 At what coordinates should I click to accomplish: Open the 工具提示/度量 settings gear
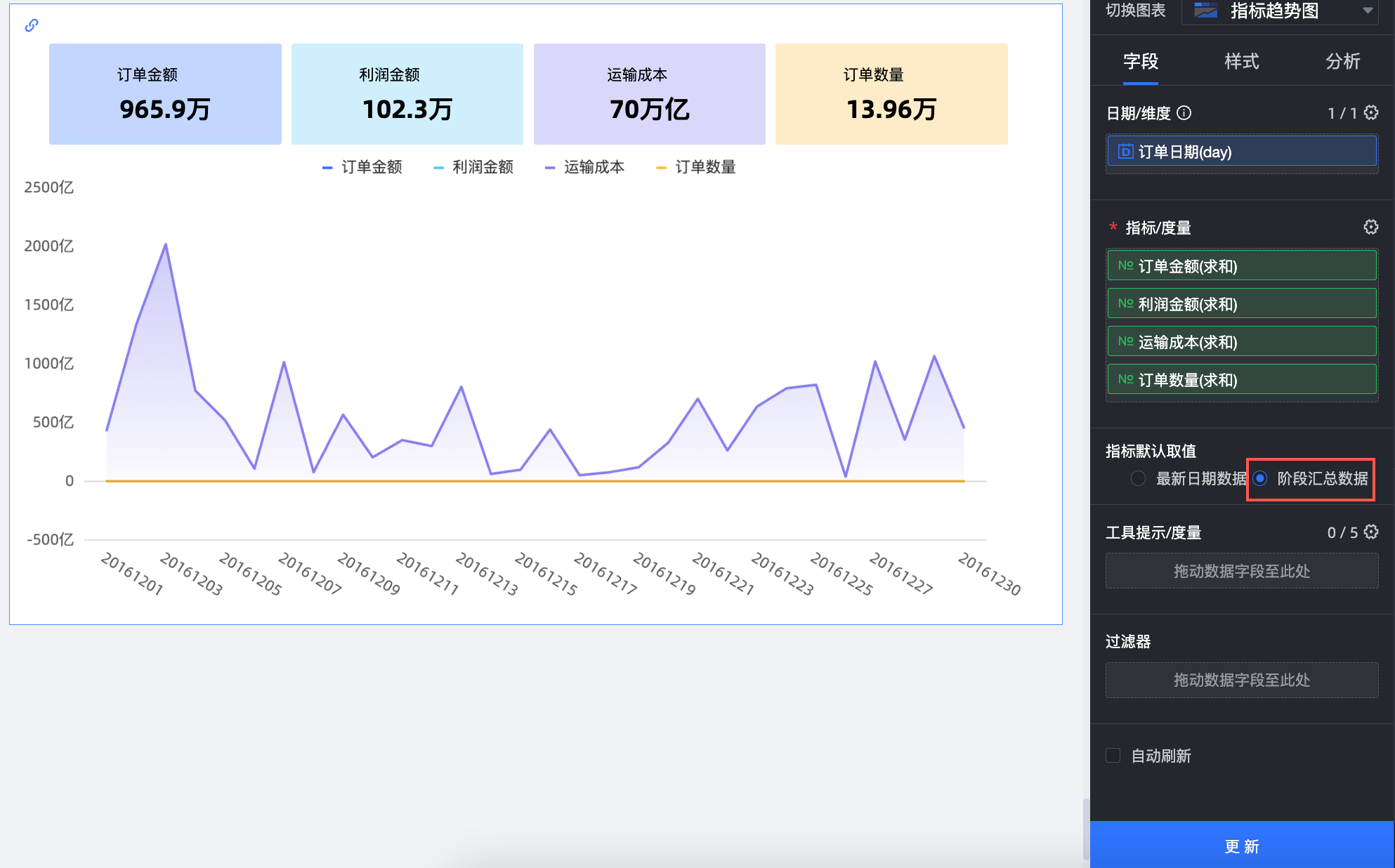click(x=1370, y=532)
